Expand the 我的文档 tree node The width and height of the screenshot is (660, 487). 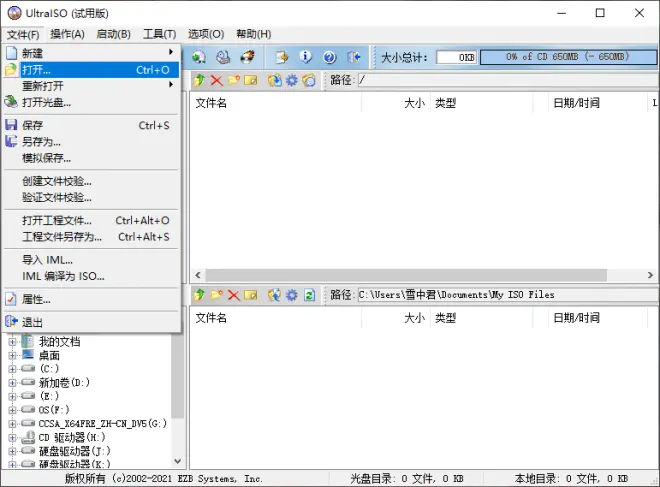click(x=12, y=342)
